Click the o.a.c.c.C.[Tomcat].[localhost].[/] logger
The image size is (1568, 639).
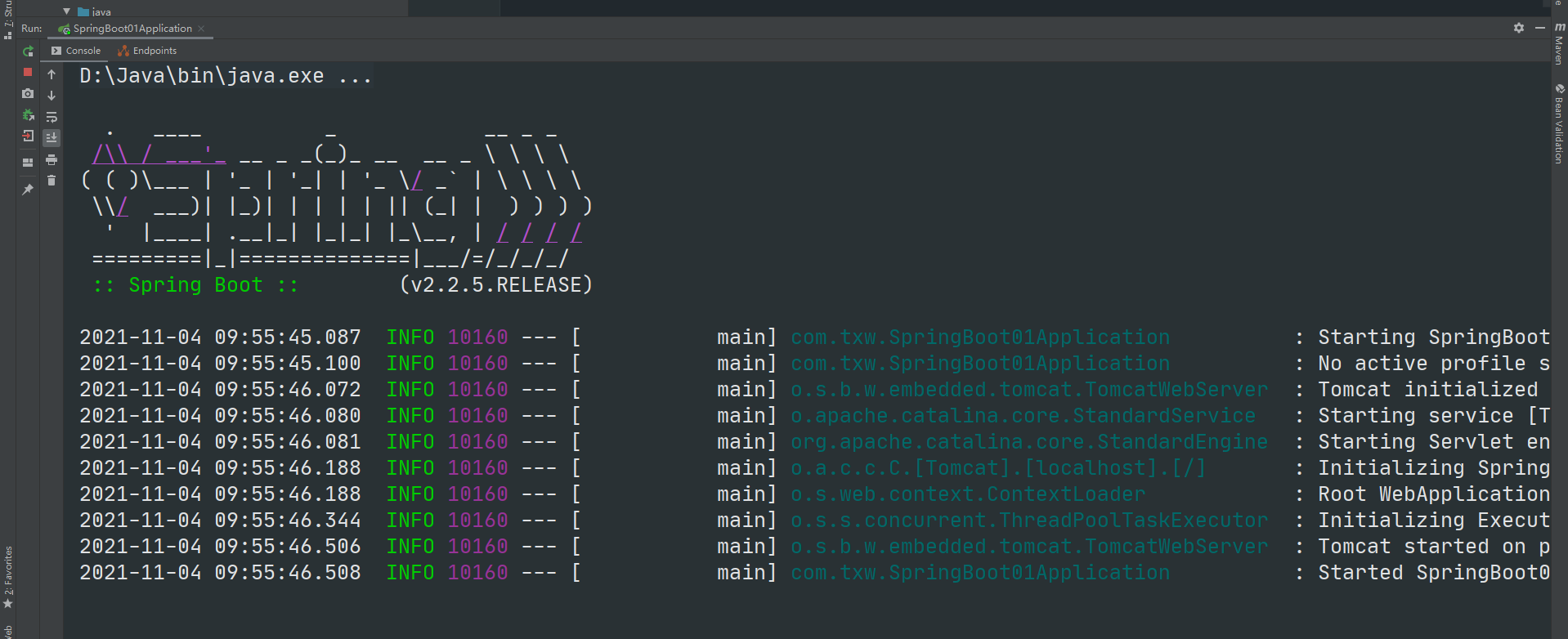pyautogui.click(x=998, y=468)
